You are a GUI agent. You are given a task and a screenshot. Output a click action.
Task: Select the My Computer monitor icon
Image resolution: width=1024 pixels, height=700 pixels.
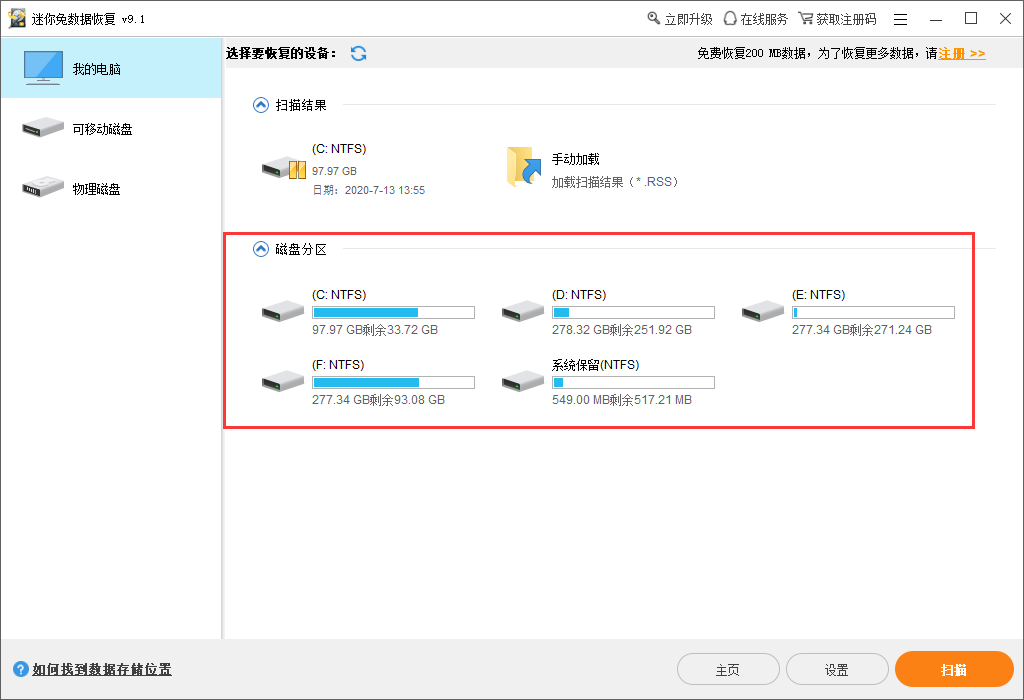43,68
